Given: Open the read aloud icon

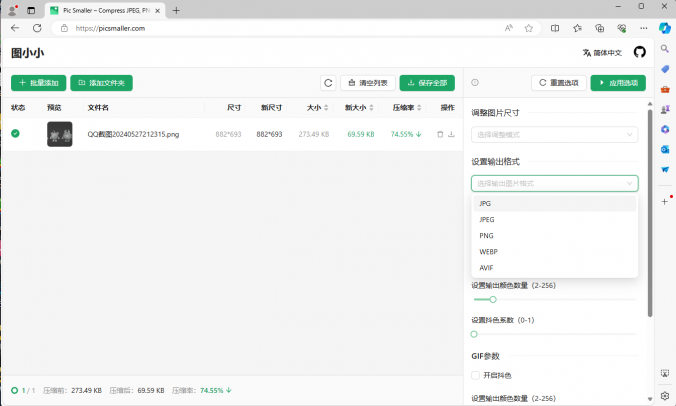Looking at the screenshot, I should pyautogui.click(x=509, y=28).
